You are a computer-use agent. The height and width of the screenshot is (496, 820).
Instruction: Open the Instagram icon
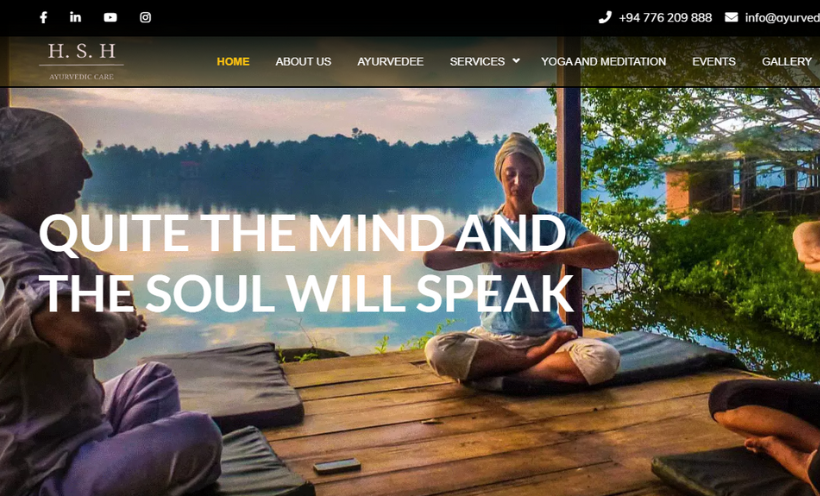click(145, 17)
